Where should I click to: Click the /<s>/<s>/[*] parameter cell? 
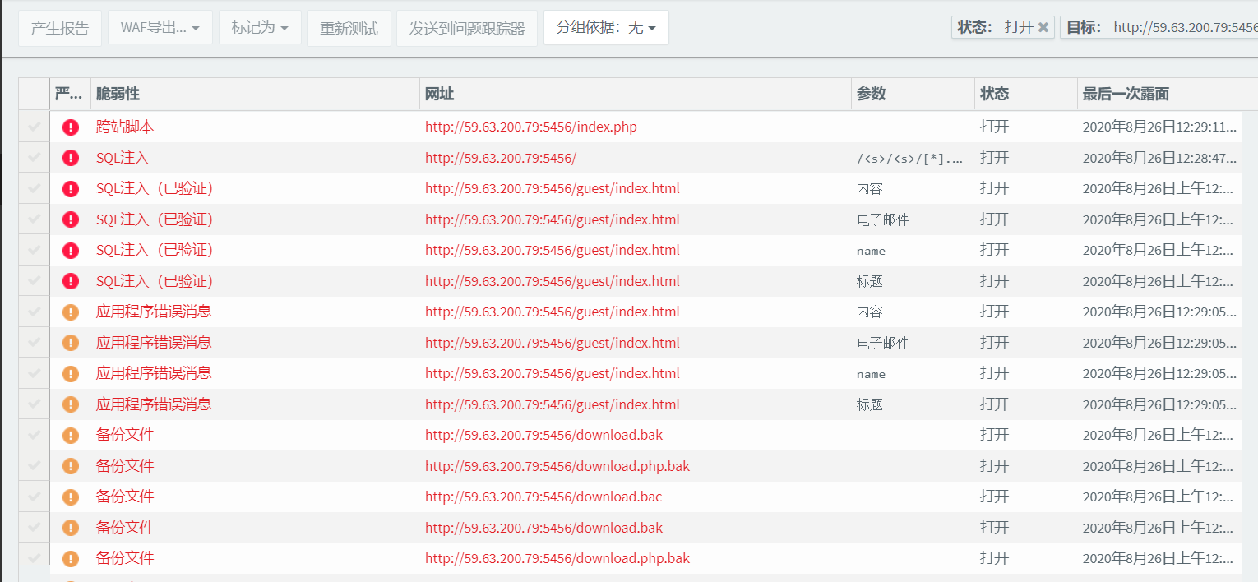coord(911,159)
